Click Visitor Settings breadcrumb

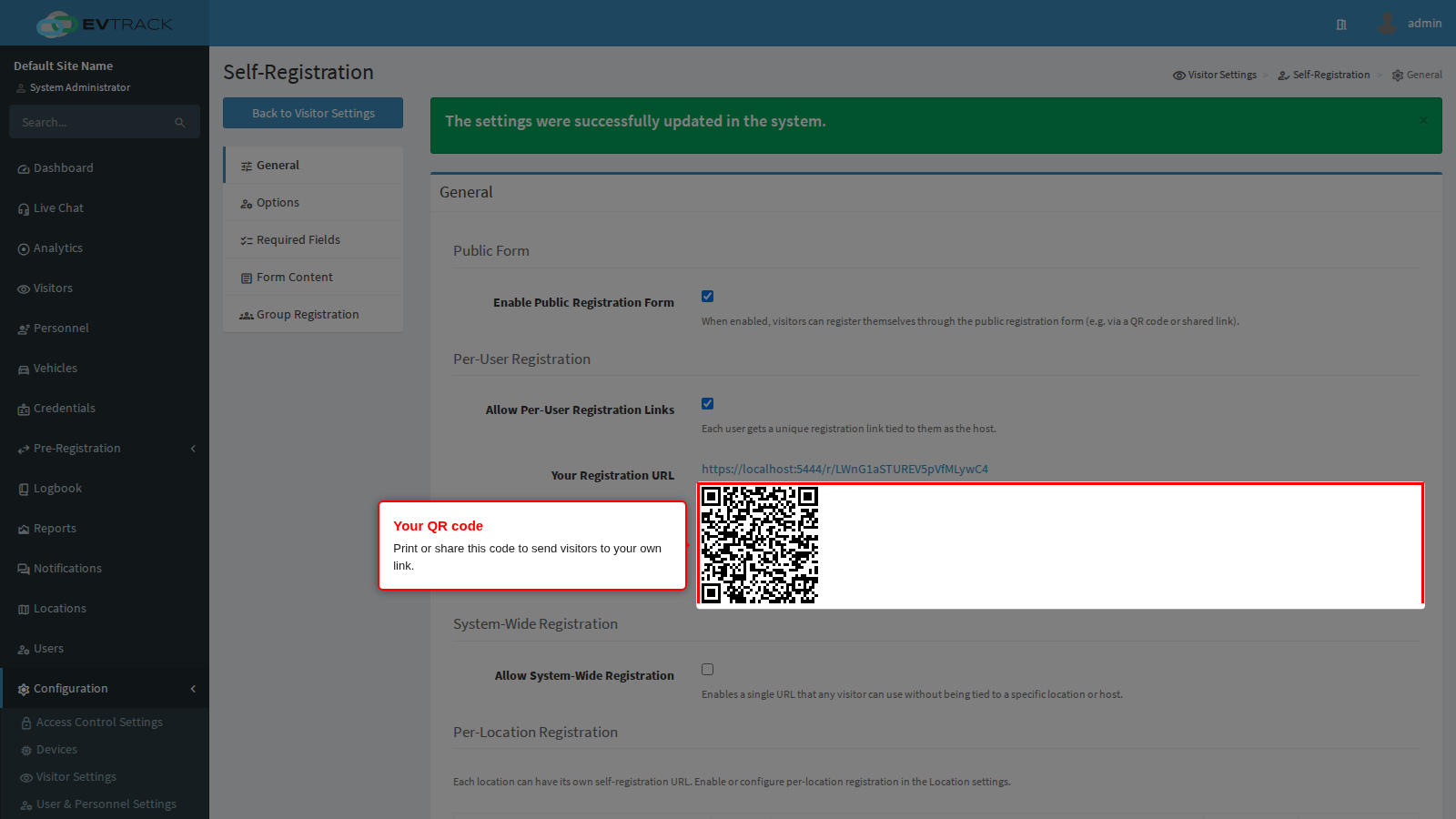pyautogui.click(x=1215, y=76)
